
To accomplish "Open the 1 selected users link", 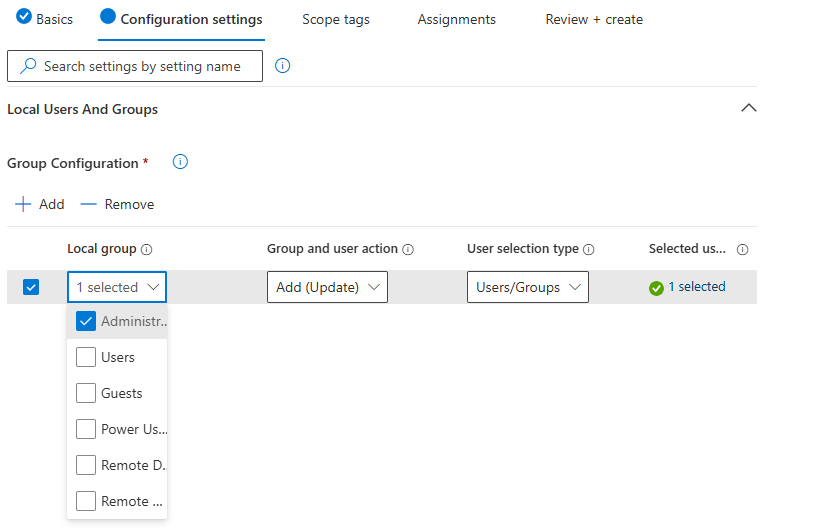I will (696, 287).
